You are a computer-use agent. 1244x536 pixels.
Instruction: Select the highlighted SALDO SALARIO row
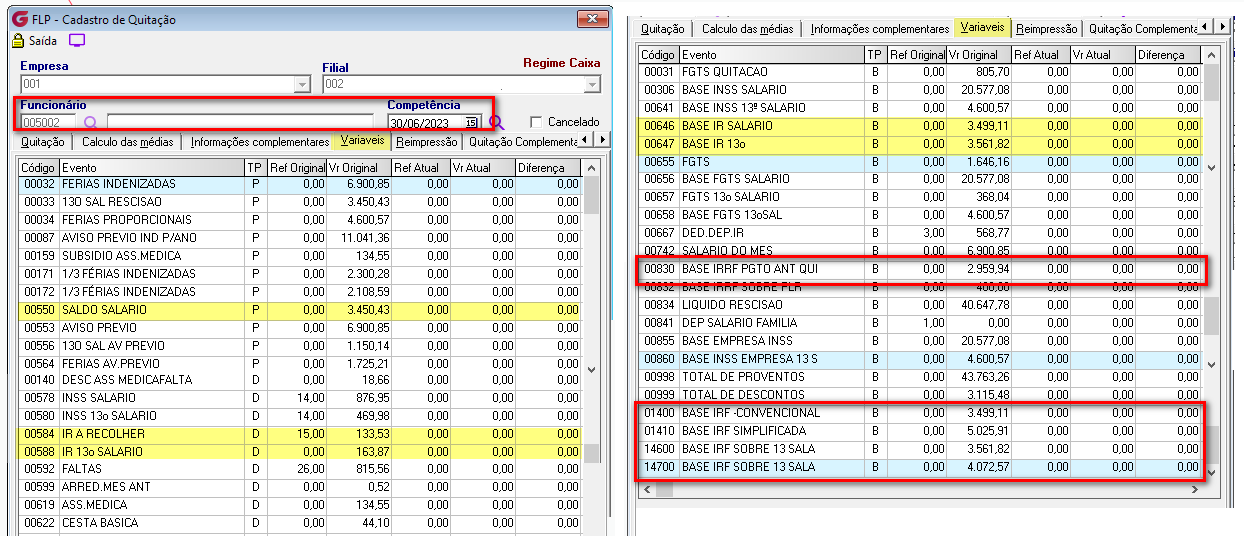pos(301,310)
